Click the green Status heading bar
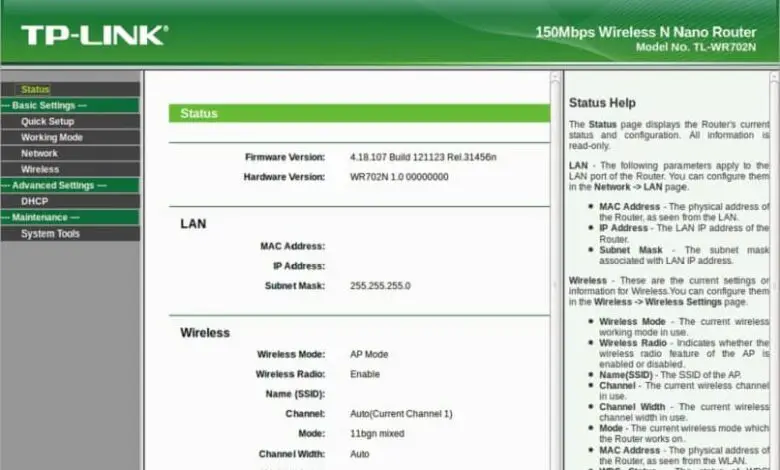780x470 pixels. coord(359,113)
